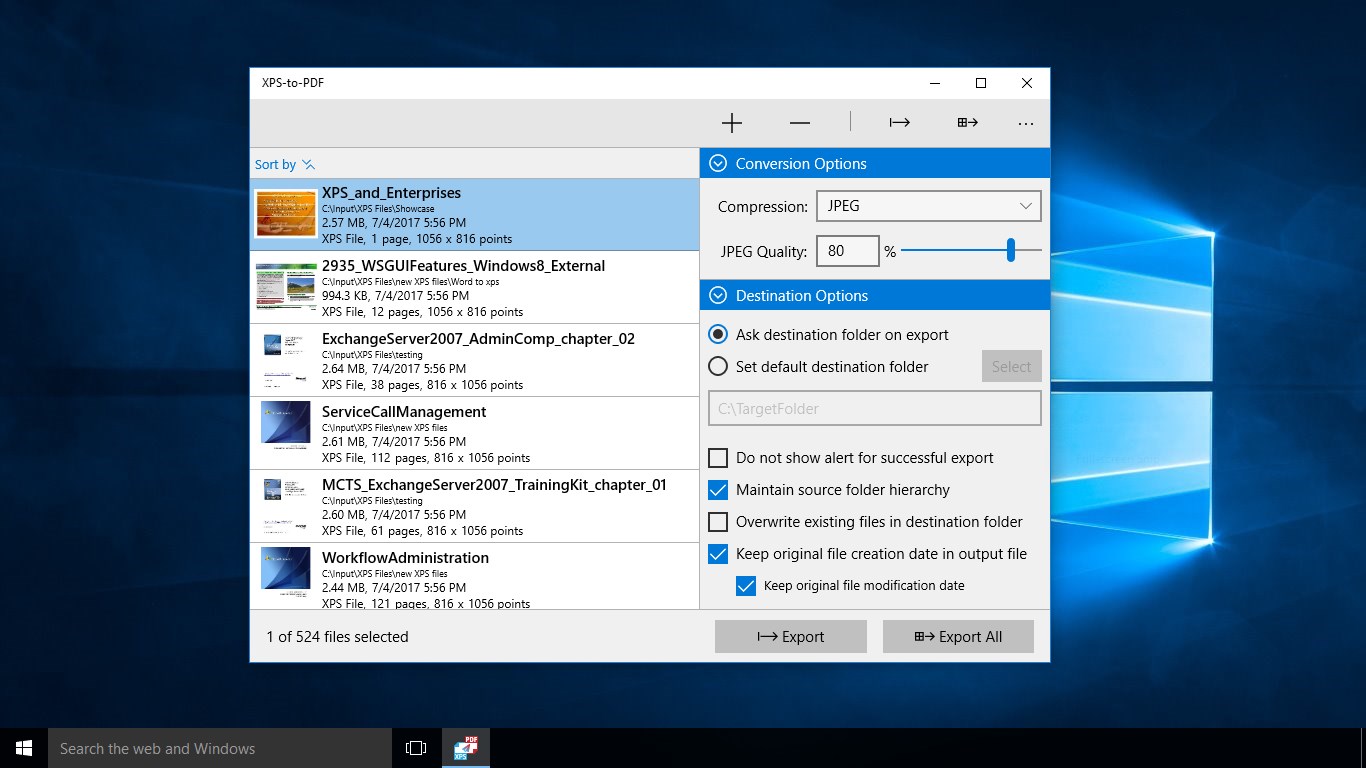Click the Export All button
The image size is (1366, 768).
(958, 637)
